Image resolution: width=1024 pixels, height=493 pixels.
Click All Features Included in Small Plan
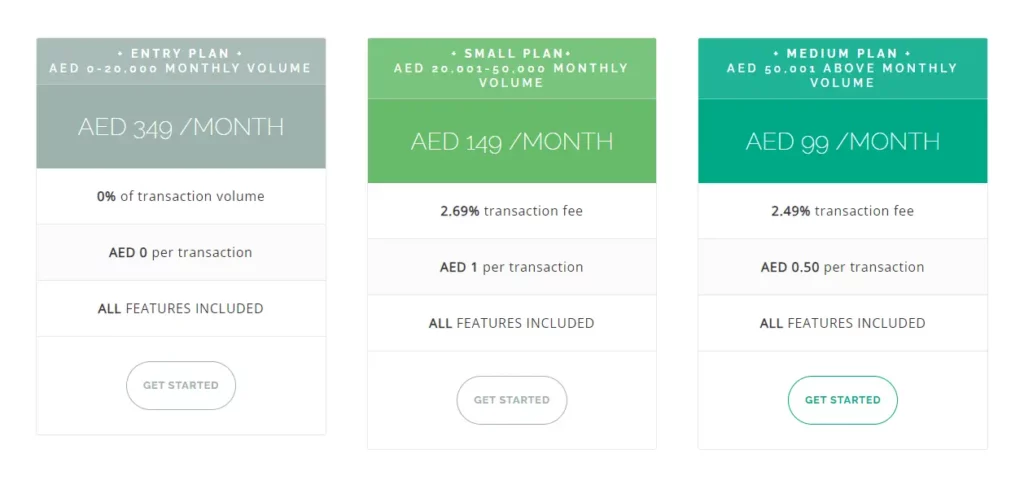[x=512, y=323]
